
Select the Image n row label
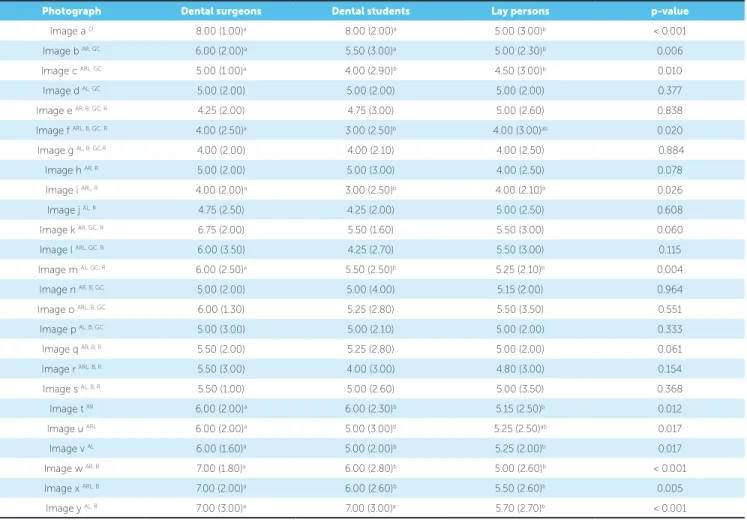click(71, 290)
